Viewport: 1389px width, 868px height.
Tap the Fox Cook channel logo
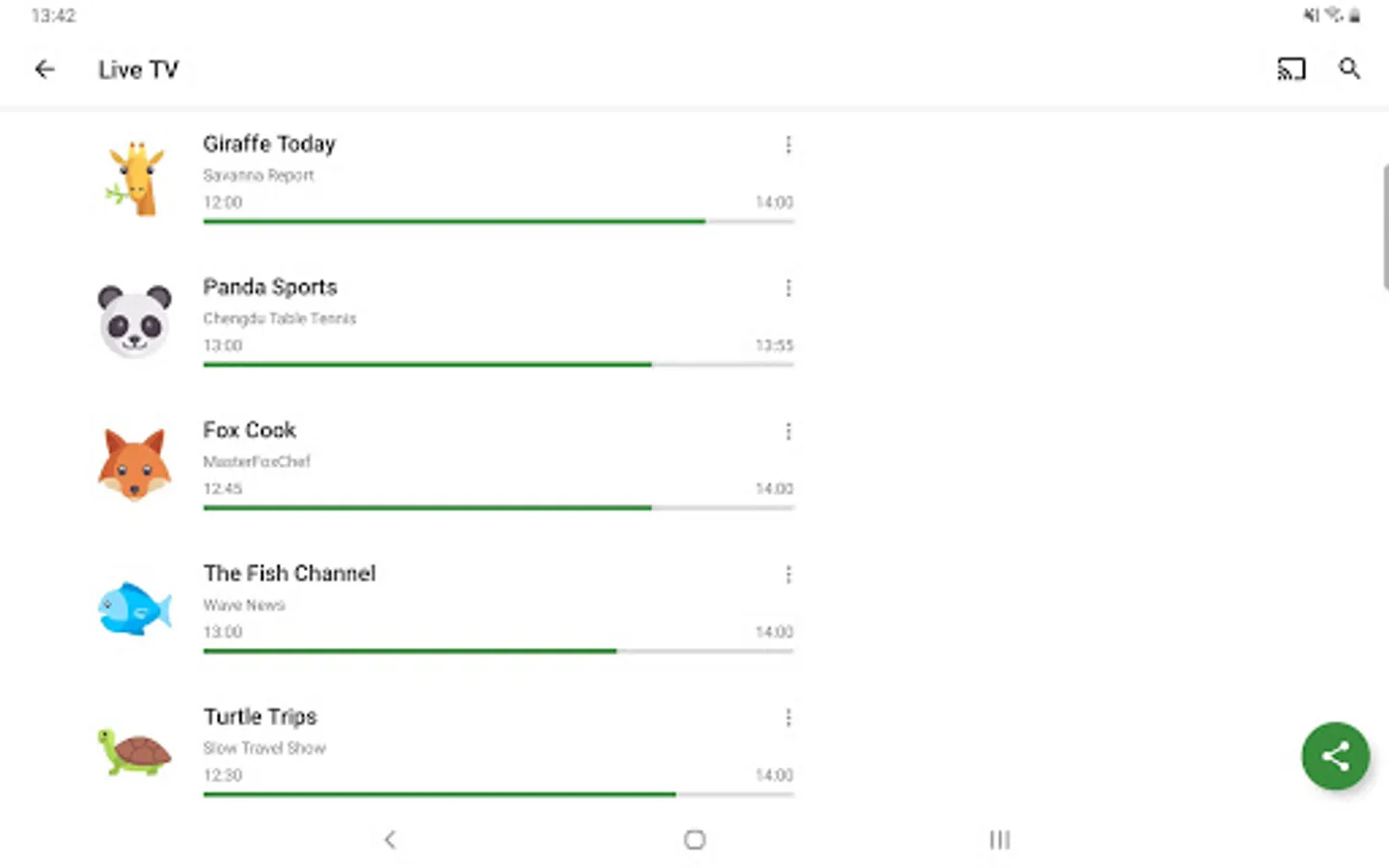(x=135, y=465)
